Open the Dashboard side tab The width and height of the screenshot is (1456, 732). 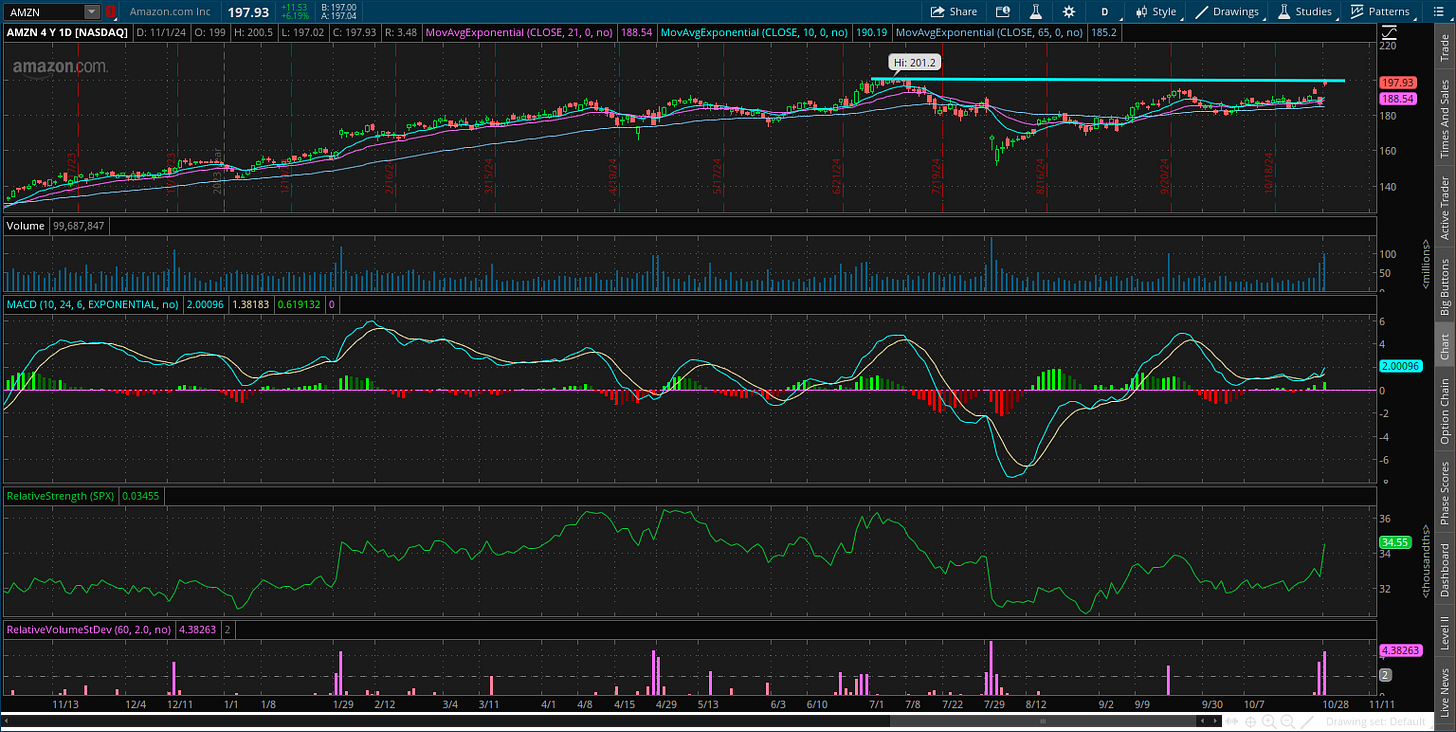pos(1444,569)
